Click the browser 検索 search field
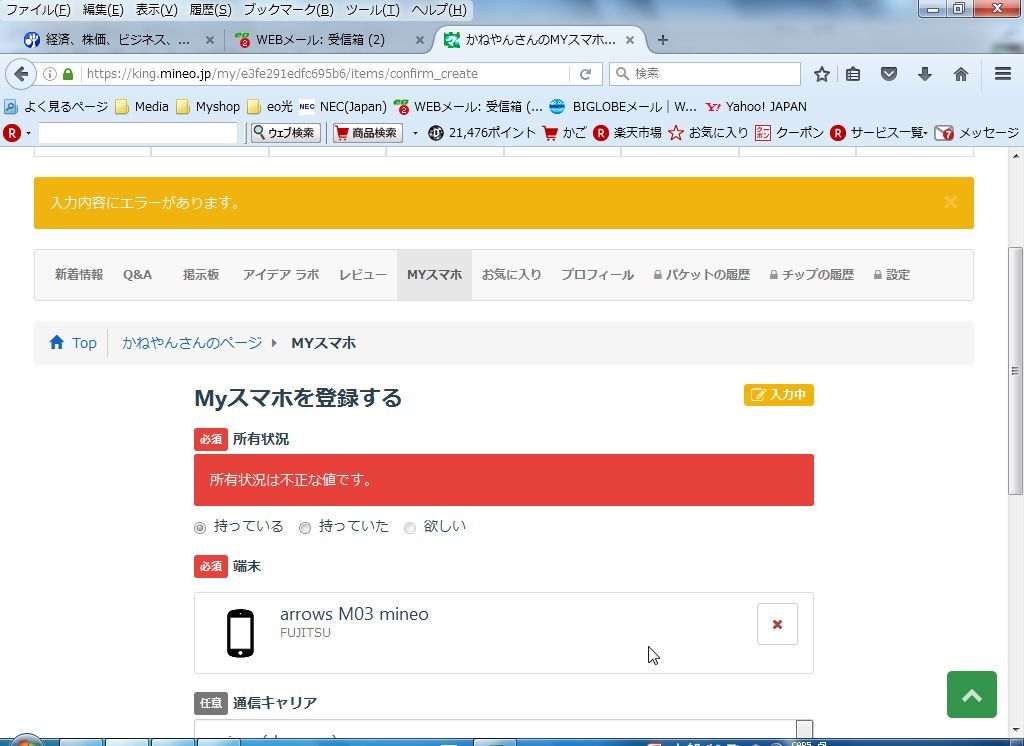1024x746 pixels. (x=714, y=74)
